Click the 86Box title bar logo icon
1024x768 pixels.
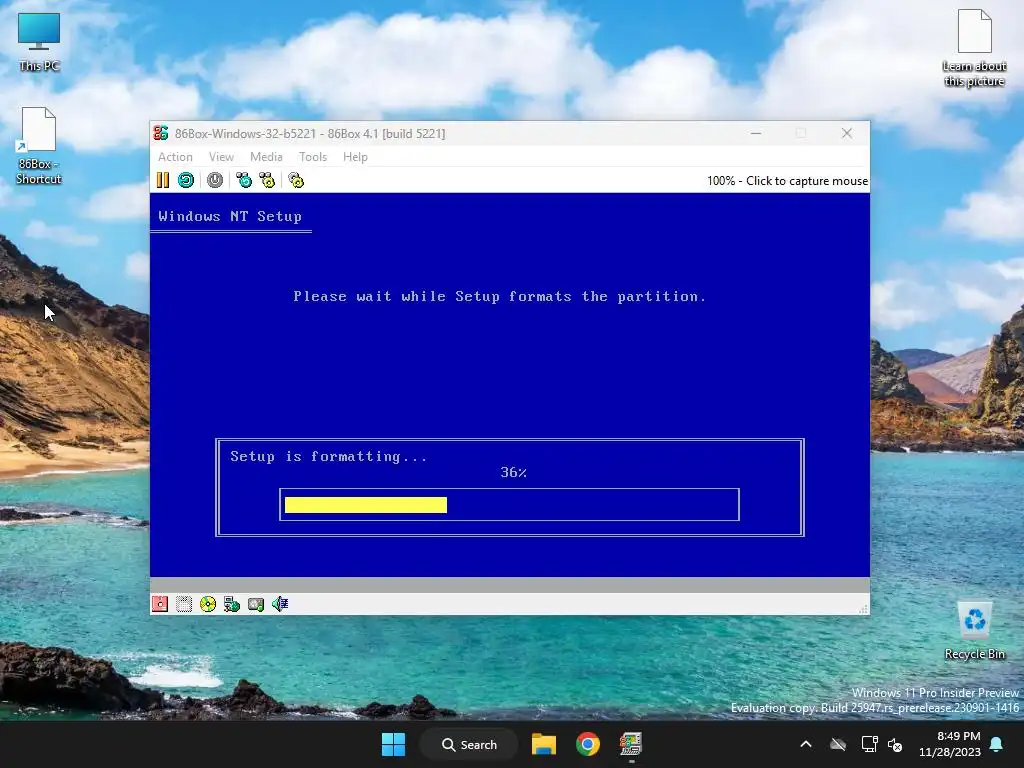161,133
